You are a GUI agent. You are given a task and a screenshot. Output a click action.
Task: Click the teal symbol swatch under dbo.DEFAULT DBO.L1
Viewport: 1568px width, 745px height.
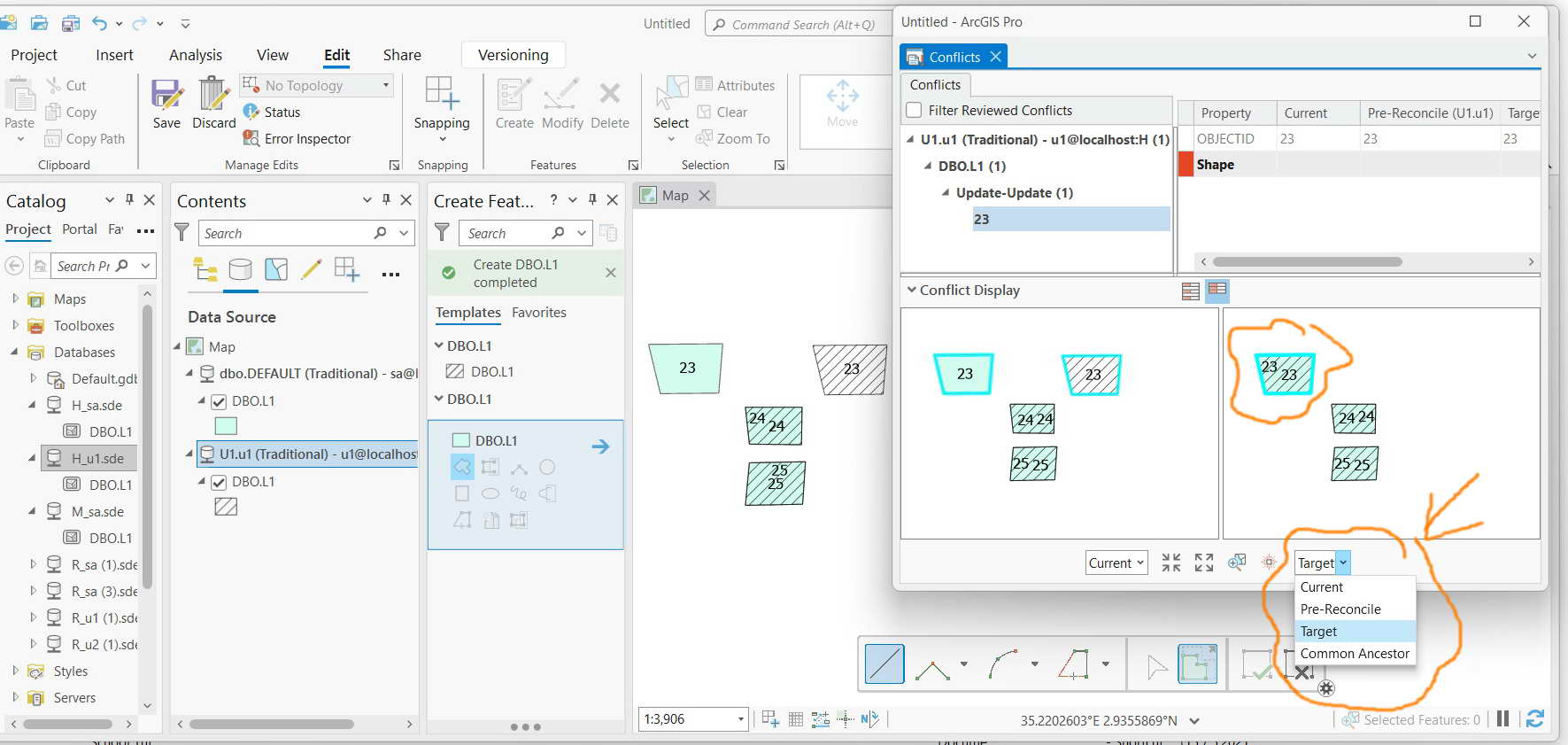coord(226,426)
